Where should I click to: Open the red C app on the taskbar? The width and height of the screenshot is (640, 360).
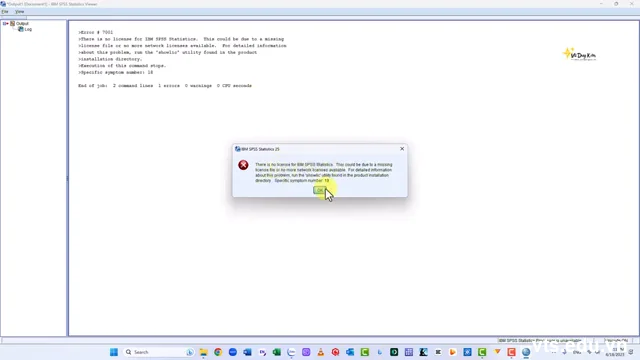[511, 352]
